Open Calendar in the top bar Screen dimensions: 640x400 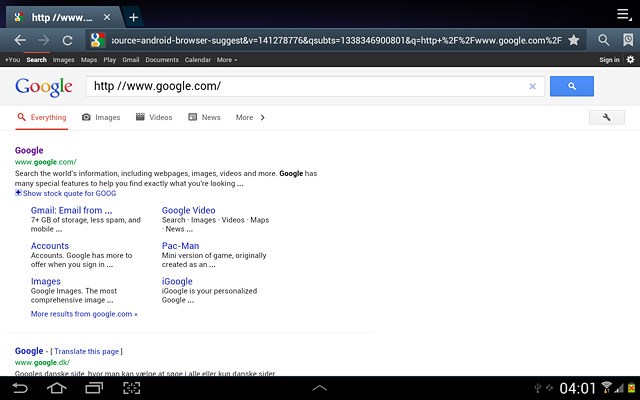(198, 60)
